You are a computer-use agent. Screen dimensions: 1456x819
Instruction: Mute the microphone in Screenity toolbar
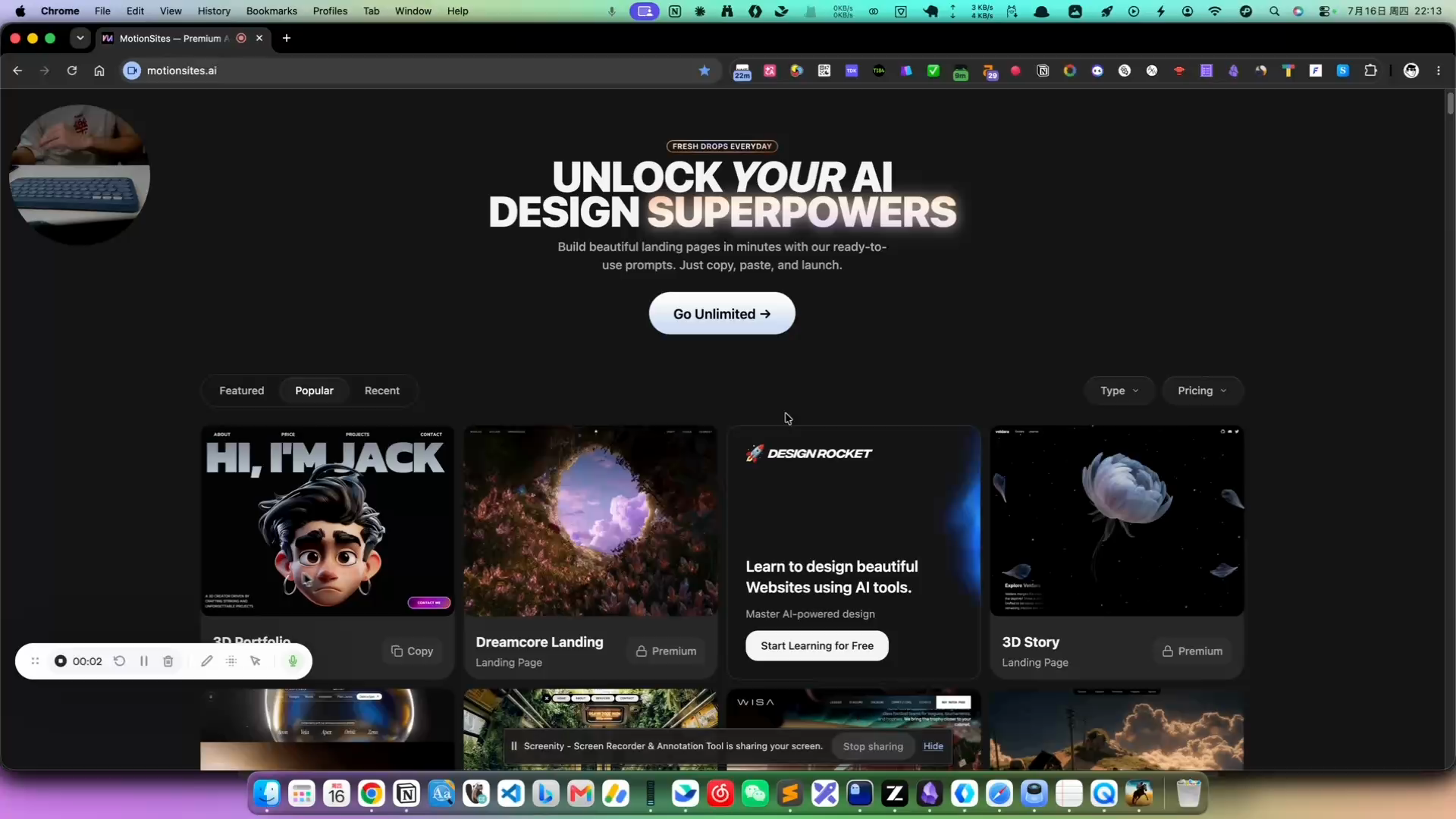pyautogui.click(x=293, y=661)
